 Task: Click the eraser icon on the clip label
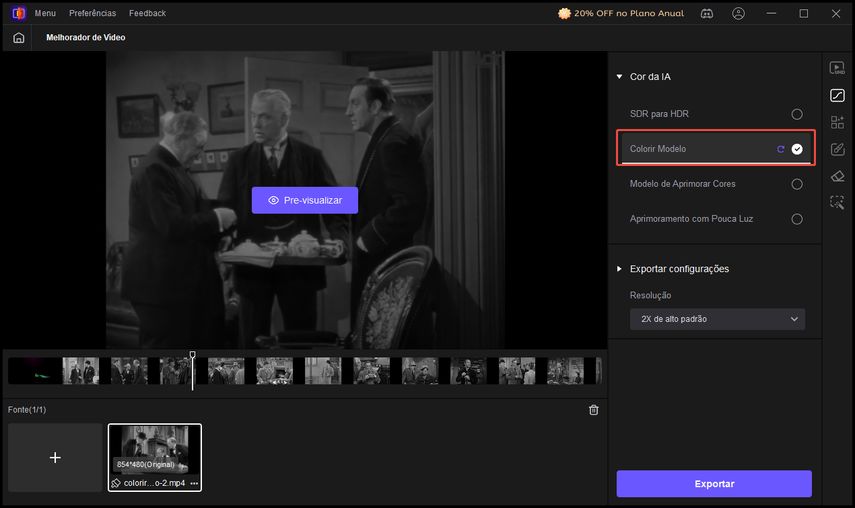pyautogui.click(x=116, y=483)
